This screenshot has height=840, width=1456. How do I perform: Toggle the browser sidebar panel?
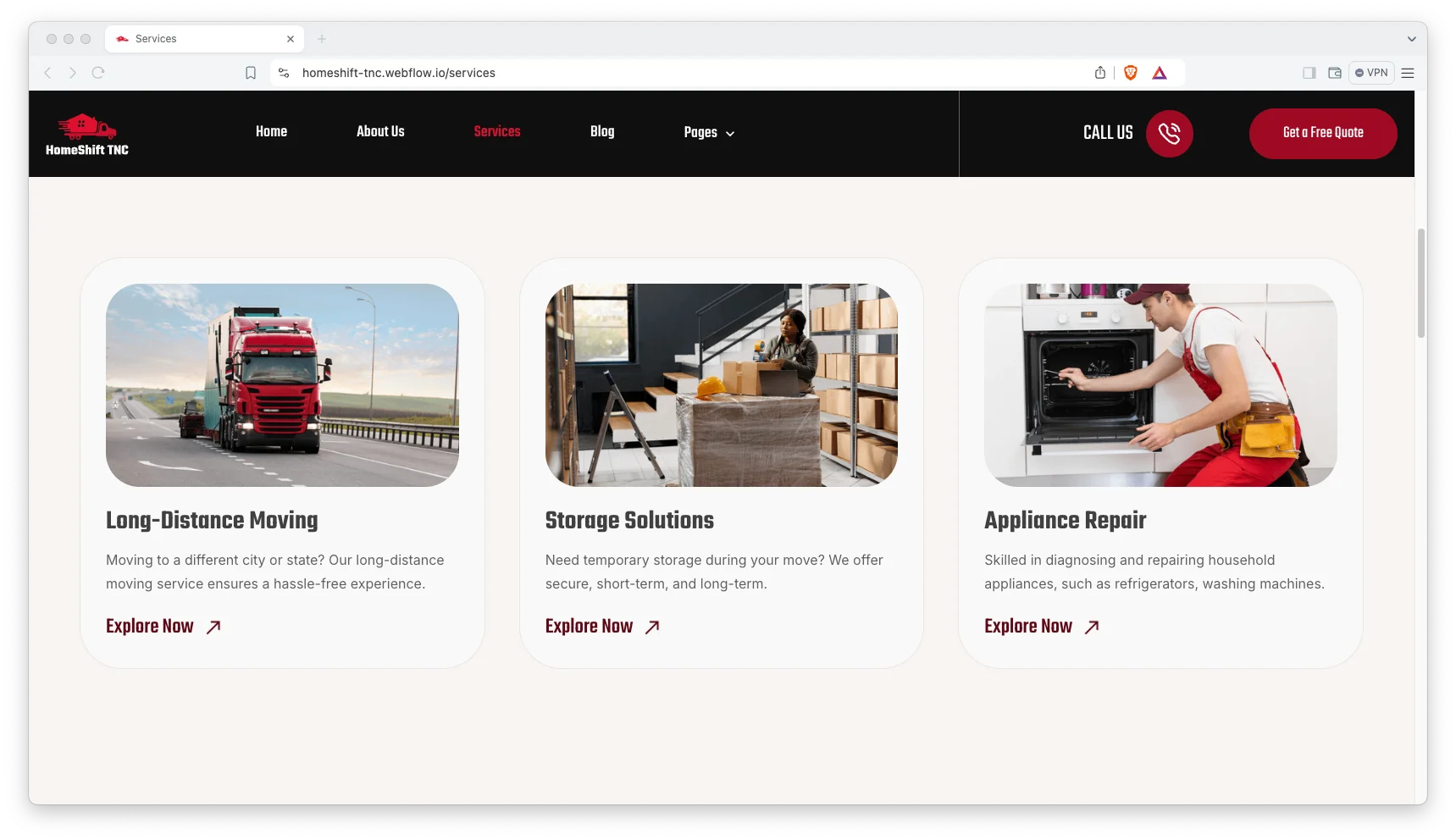1309,73
